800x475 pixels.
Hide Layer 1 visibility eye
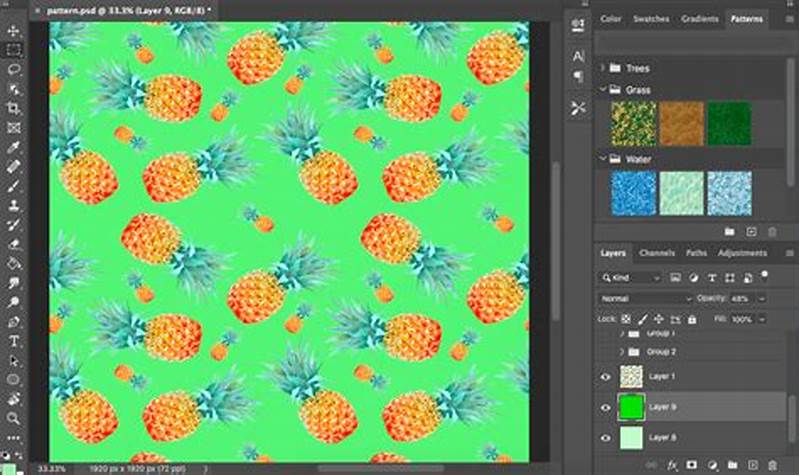(x=606, y=377)
